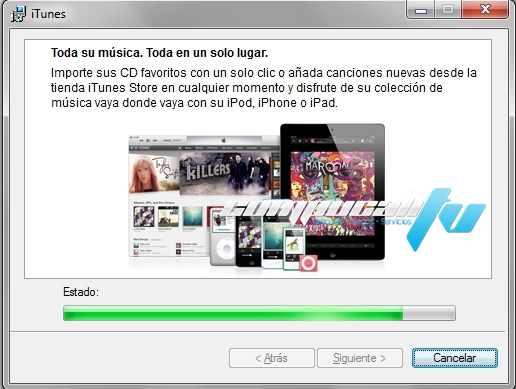
Task: Close the iTunes installer window
Action: [x=485, y=9]
